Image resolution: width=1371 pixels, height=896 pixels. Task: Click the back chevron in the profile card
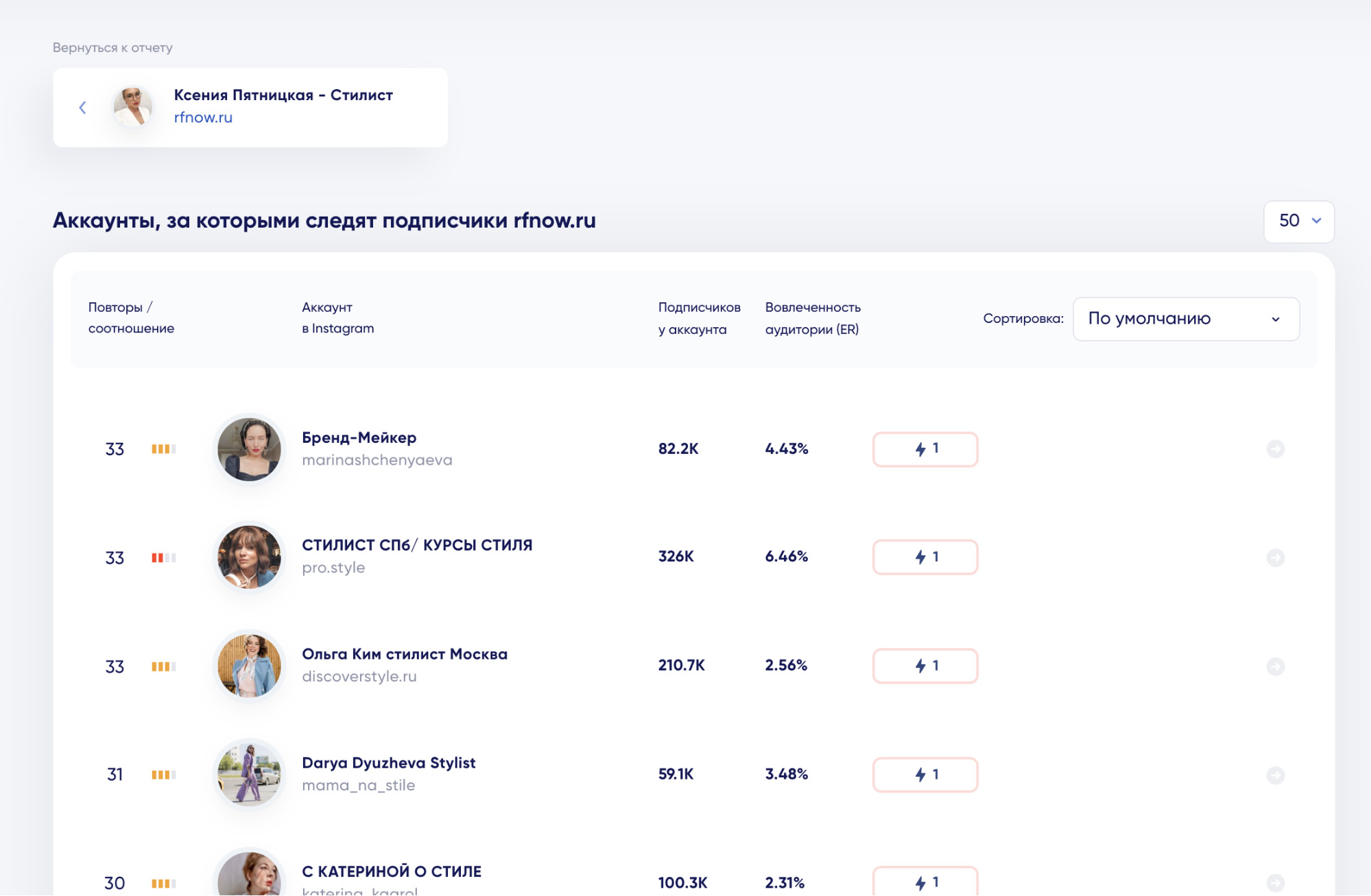(x=82, y=108)
